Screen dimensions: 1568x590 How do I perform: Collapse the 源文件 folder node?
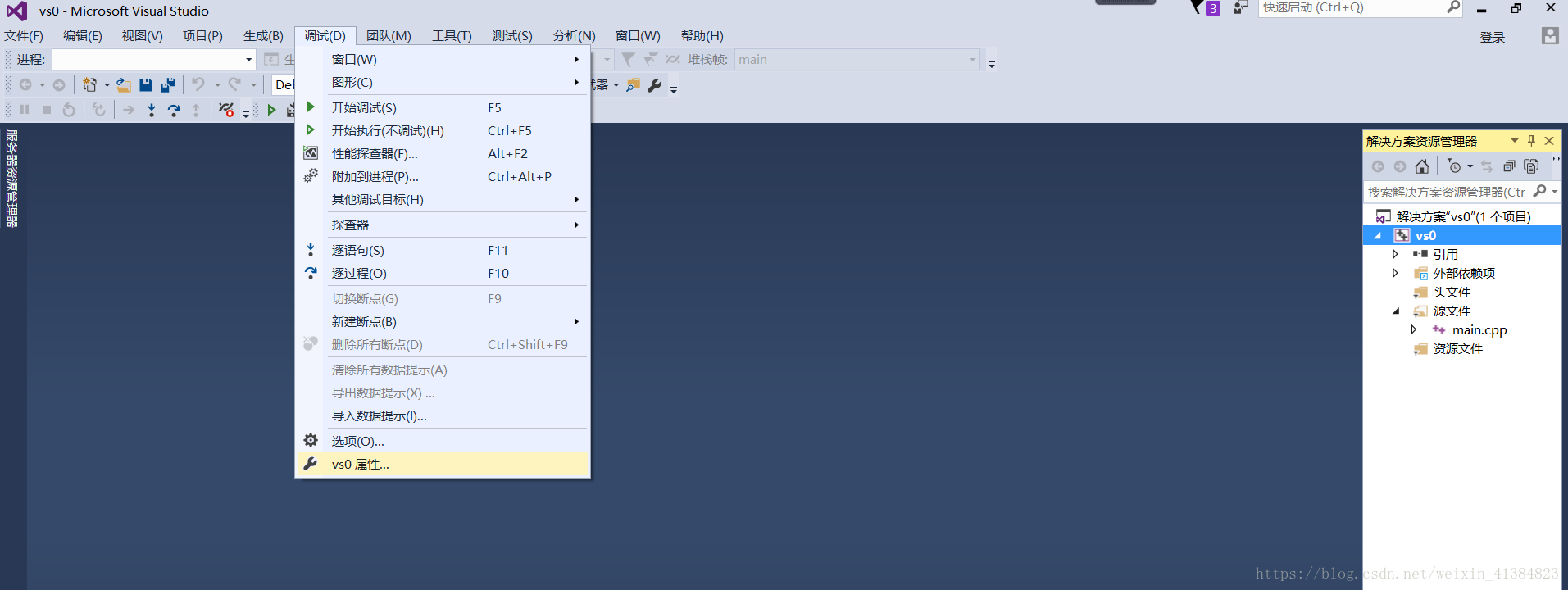(1396, 311)
